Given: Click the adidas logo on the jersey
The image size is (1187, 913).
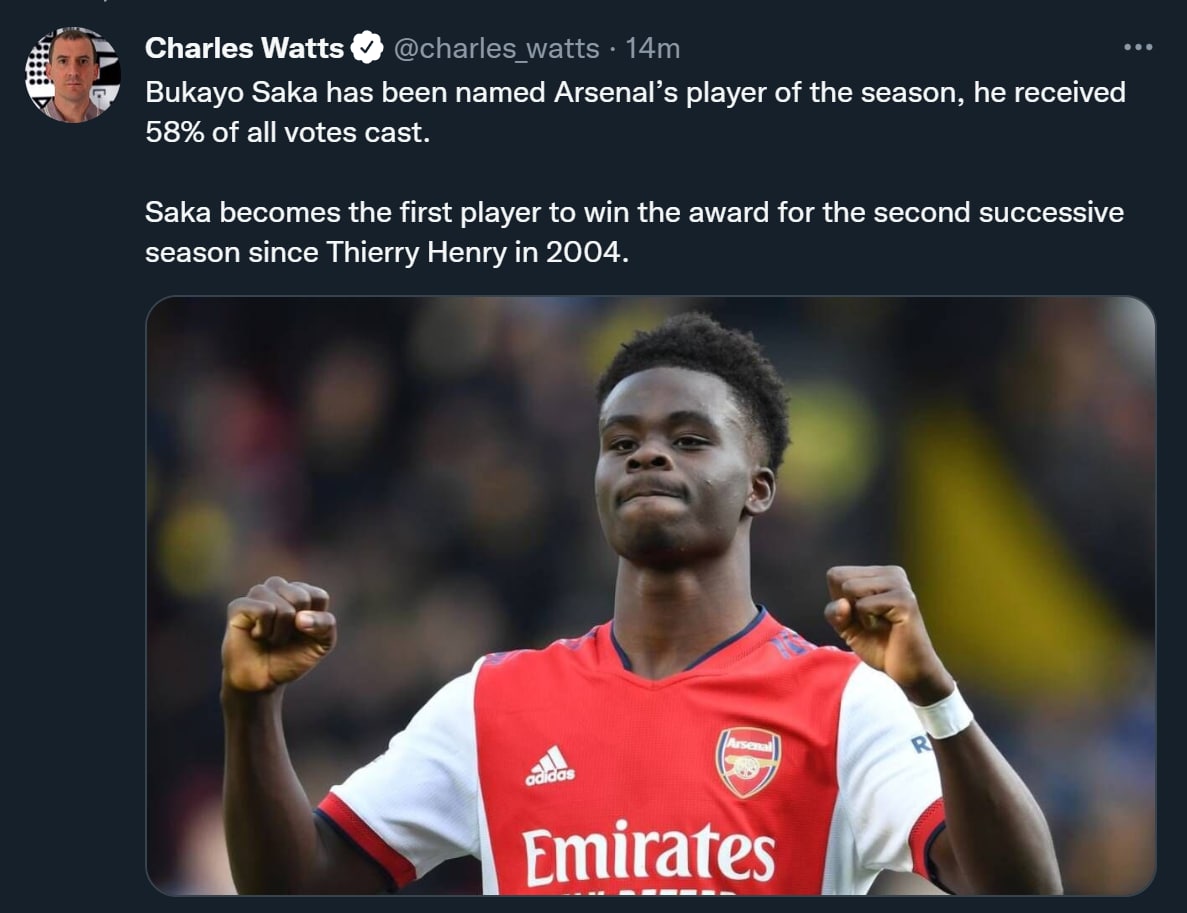Looking at the screenshot, I should [x=550, y=766].
